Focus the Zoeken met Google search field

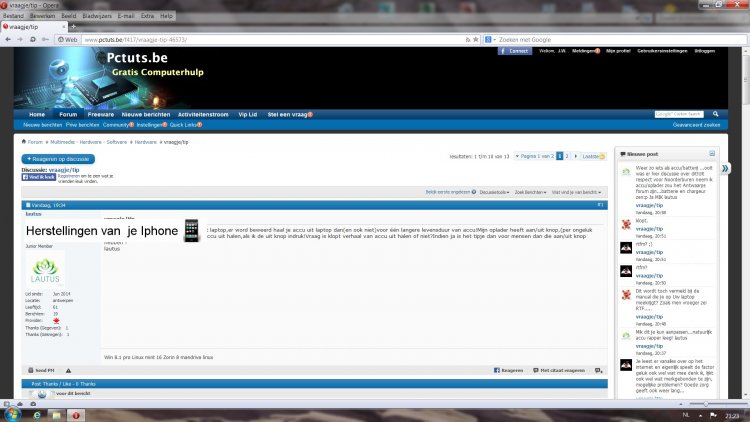pos(622,40)
